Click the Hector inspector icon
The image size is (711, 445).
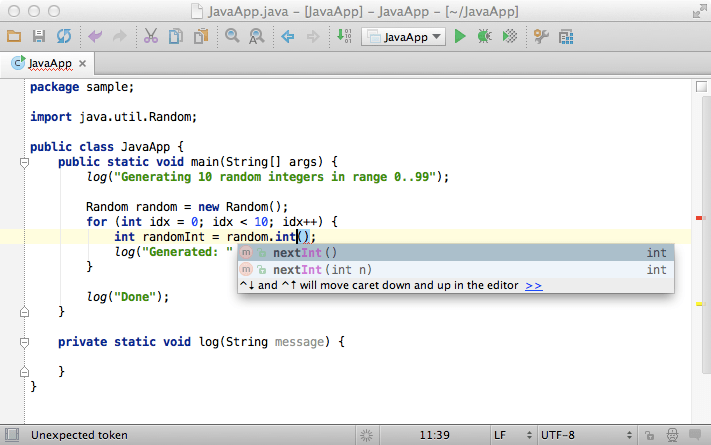click(672, 435)
